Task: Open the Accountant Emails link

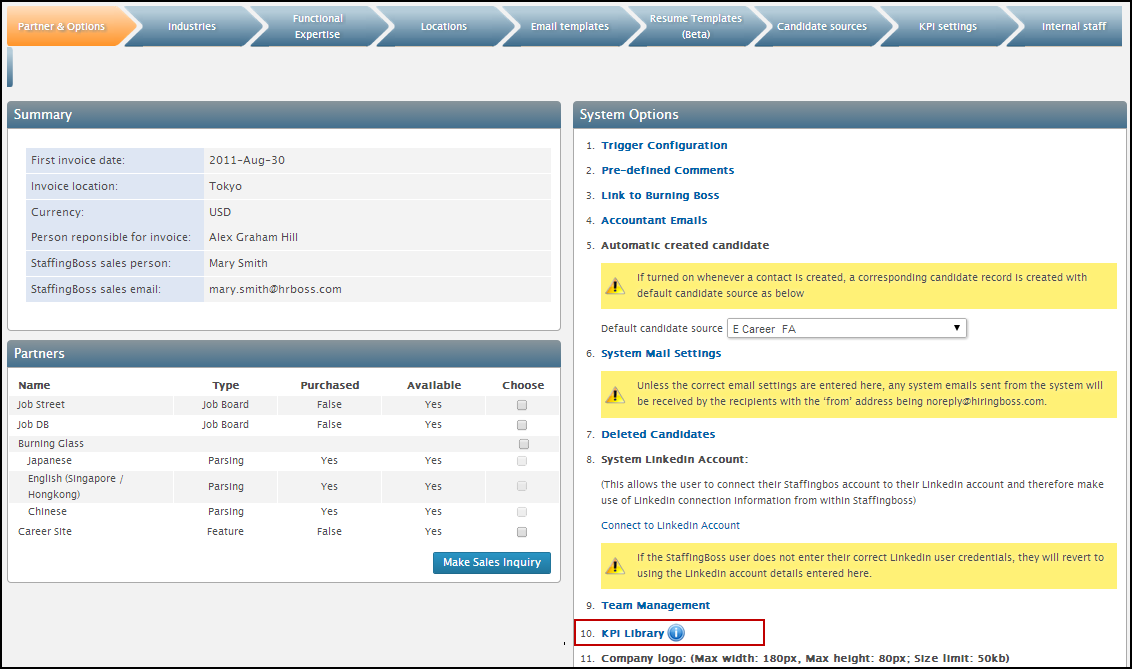Action: coord(654,220)
